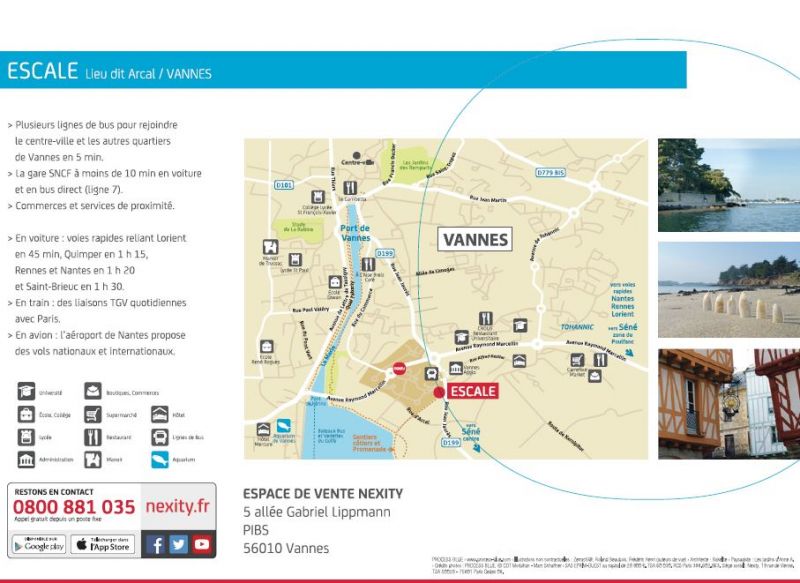This screenshot has width=800, height=583.
Task: Click the École René Rogues map icon
Action: click(x=266, y=346)
